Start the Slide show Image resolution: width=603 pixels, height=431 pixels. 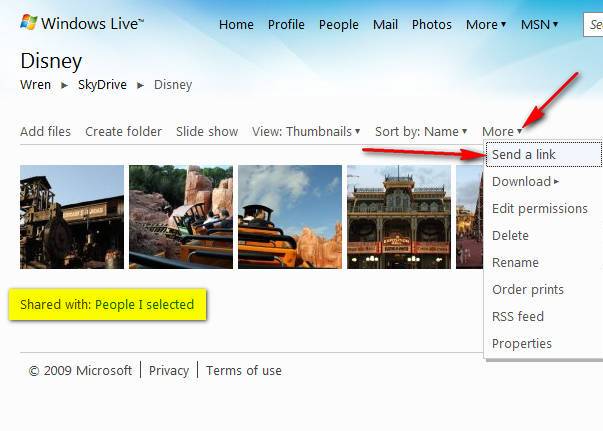coord(207,131)
